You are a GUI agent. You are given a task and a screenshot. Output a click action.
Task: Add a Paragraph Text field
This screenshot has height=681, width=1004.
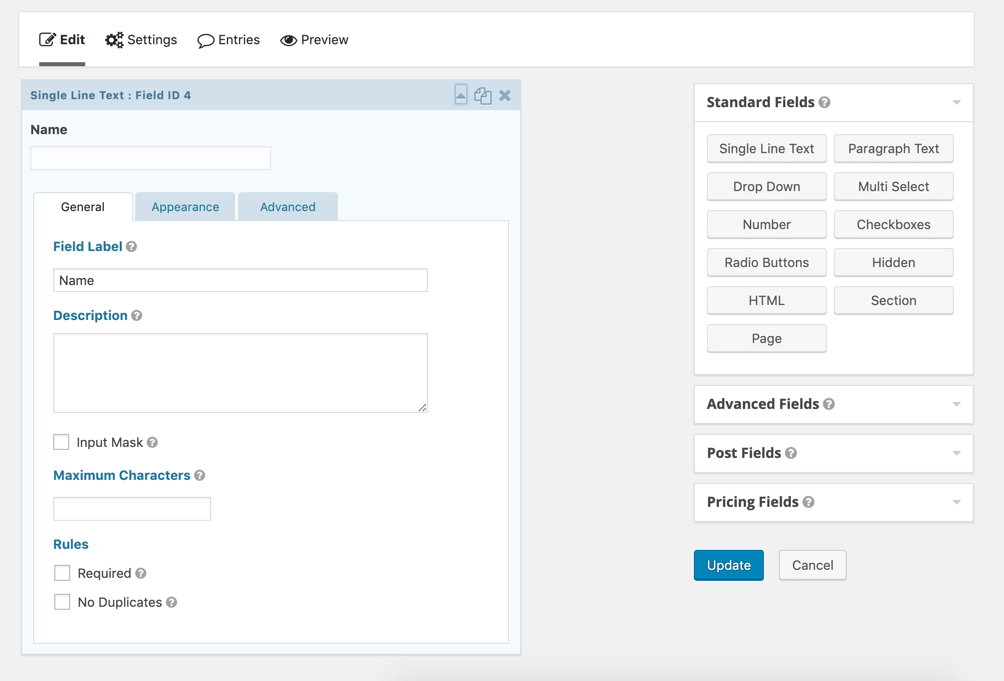point(893,148)
